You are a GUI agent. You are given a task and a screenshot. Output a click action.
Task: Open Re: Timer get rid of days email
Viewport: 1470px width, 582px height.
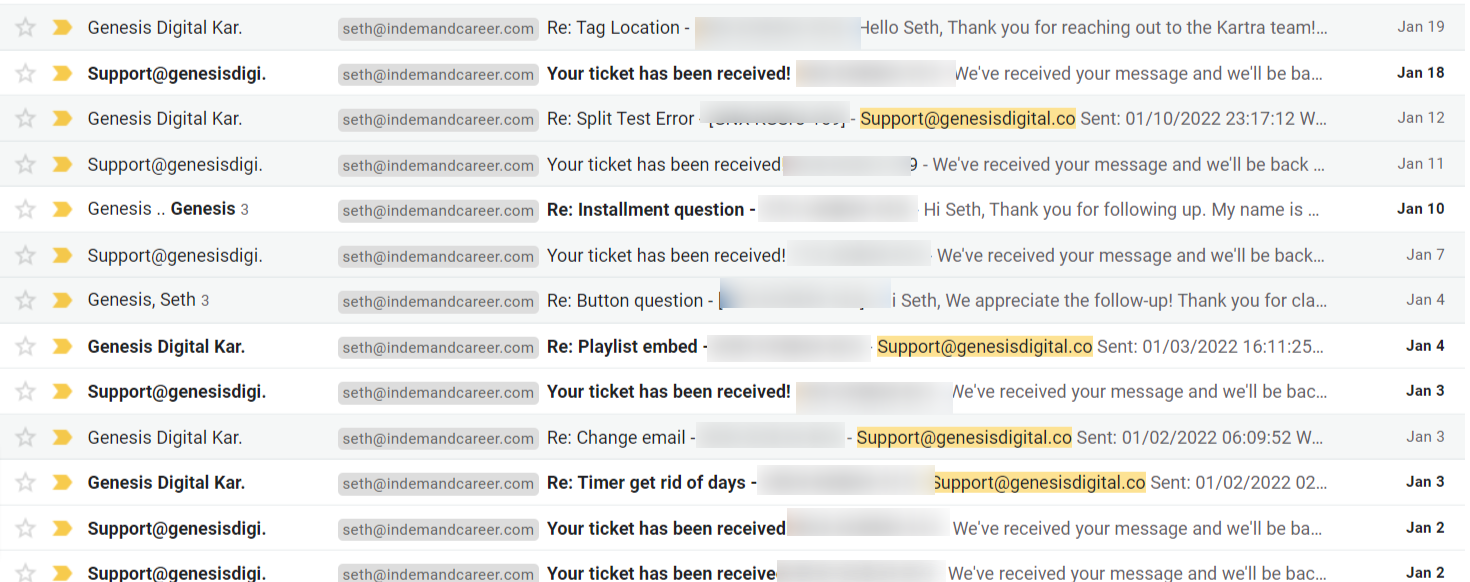(x=645, y=483)
